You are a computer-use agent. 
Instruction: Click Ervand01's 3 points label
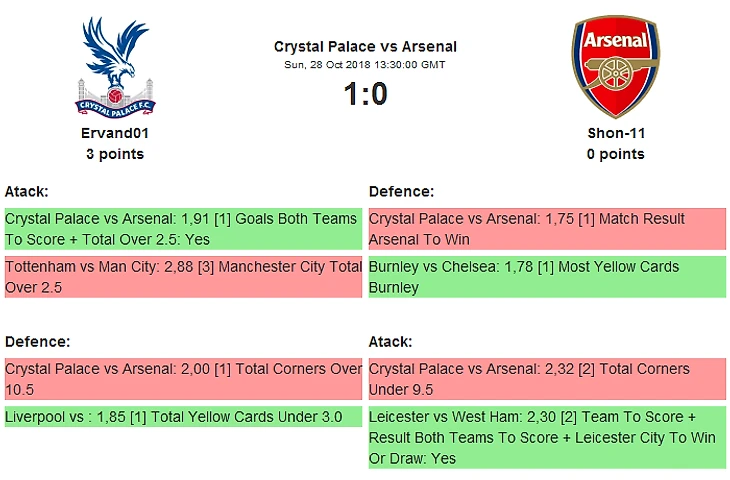tap(115, 154)
